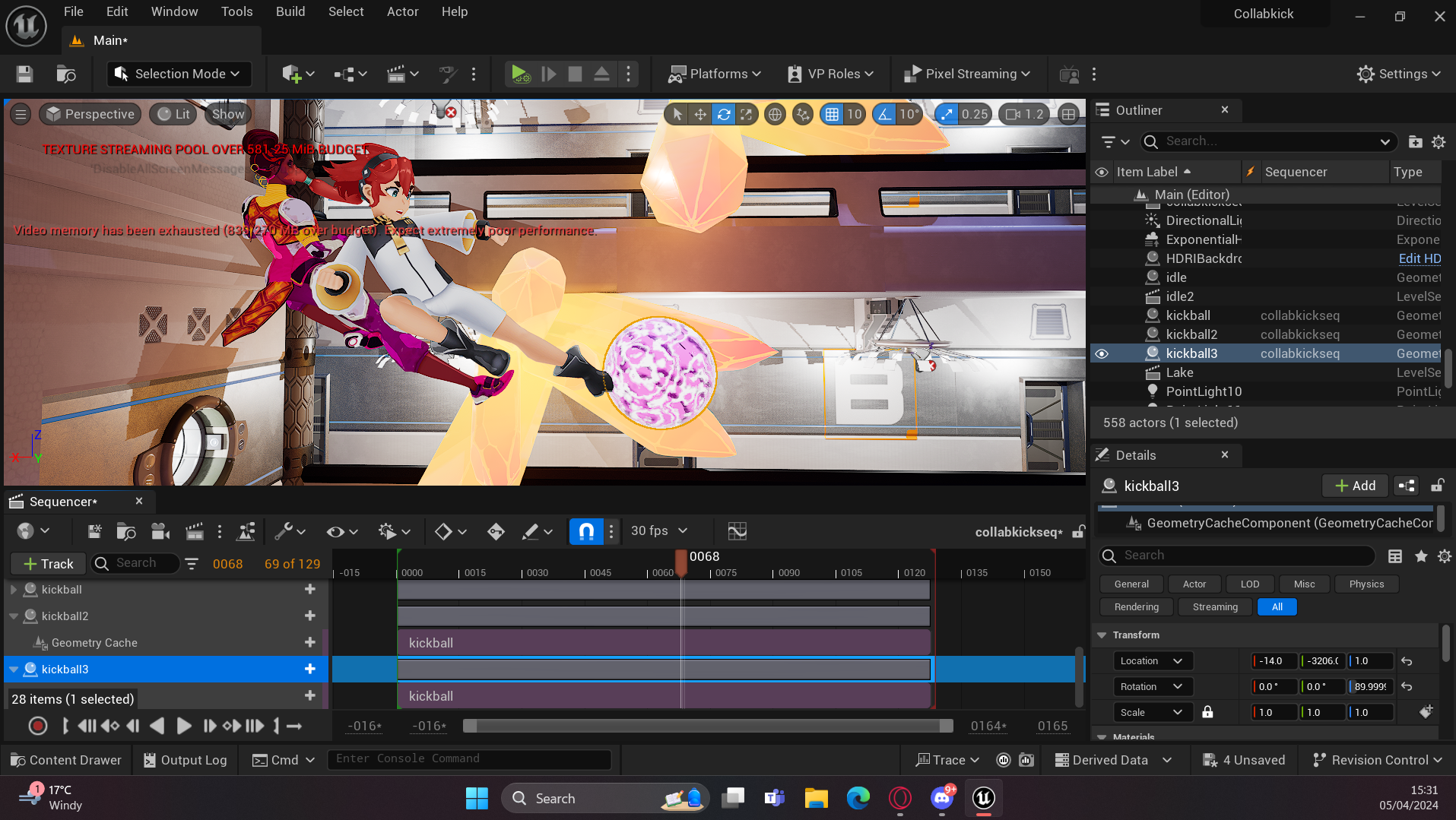The width and height of the screenshot is (1456, 820).
Task: Open the Build menu
Action: tap(290, 11)
